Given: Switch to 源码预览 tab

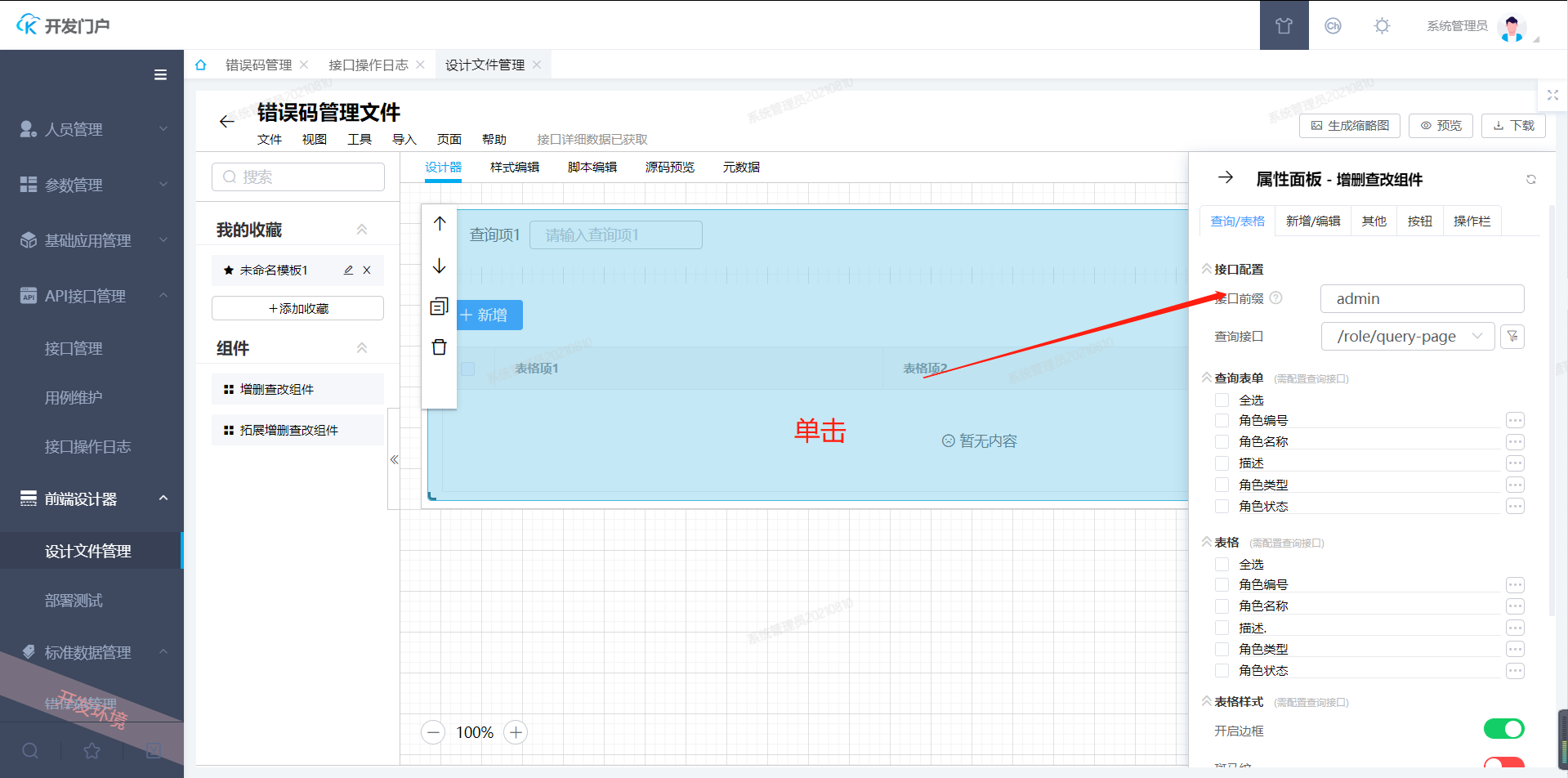Looking at the screenshot, I should pyautogui.click(x=670, y=167).
